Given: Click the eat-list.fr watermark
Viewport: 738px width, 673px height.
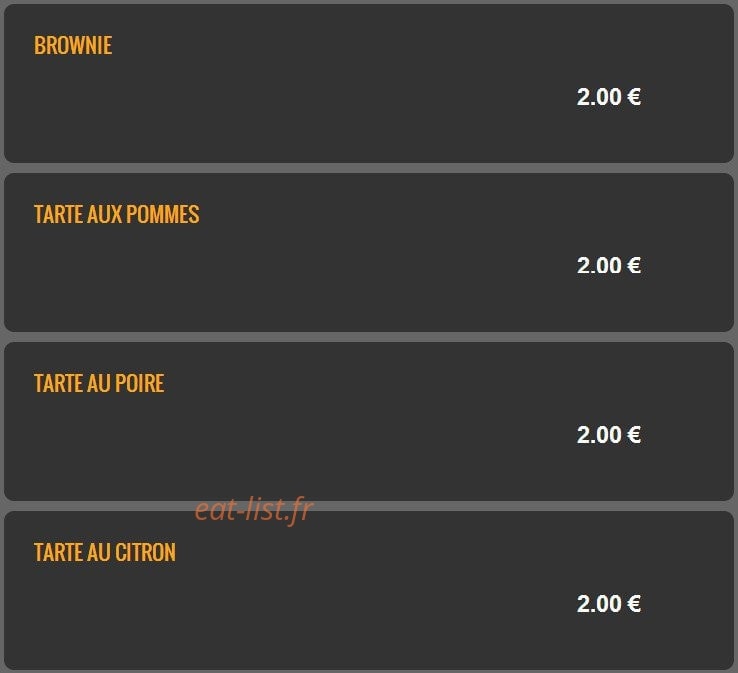Looking at the screenshot, I should 254,510.
